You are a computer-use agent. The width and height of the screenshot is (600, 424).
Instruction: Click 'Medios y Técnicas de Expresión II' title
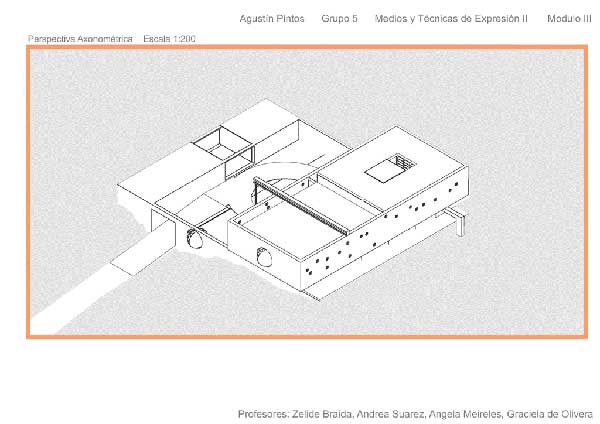[x=451, y=19]
